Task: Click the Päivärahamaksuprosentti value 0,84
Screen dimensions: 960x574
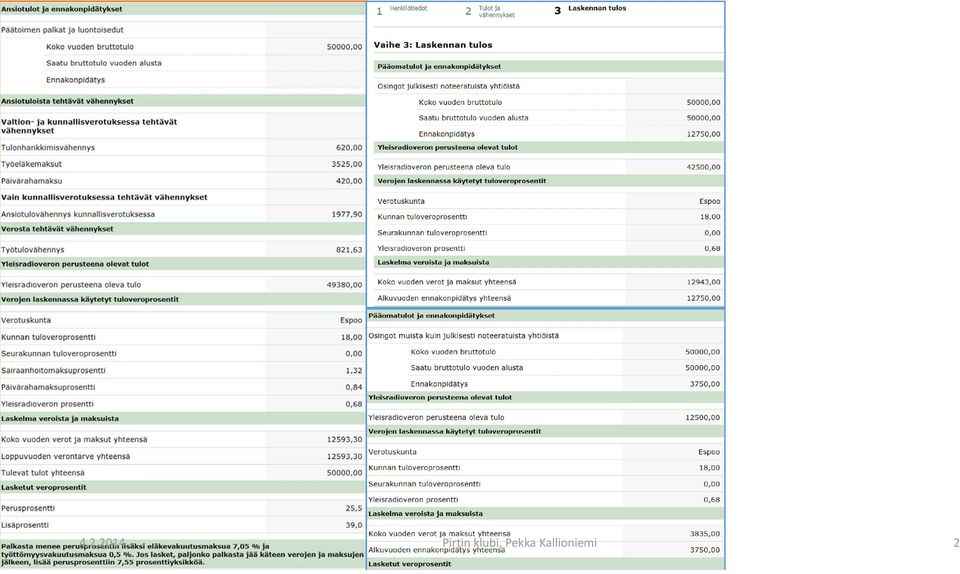Action: click(353, 387)
